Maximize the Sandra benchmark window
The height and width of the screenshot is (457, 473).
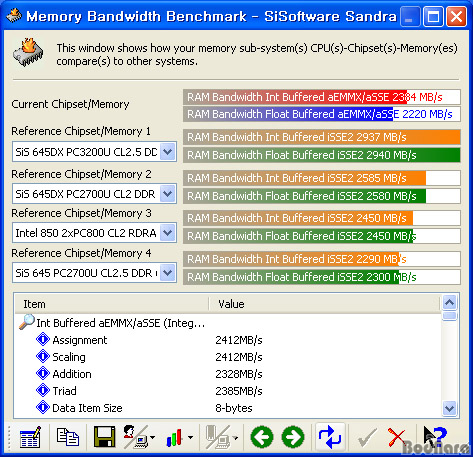pos(433,17)
